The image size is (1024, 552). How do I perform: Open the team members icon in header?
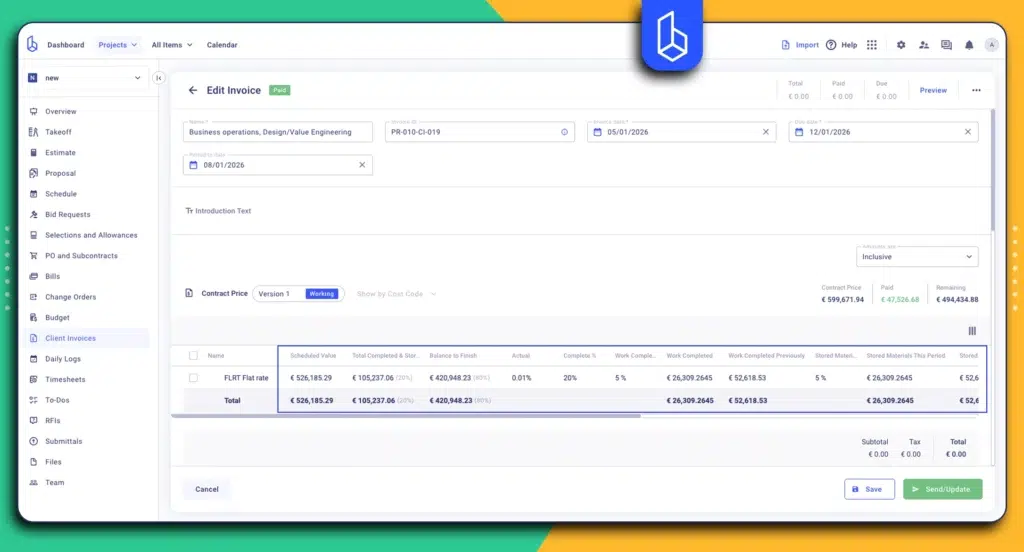tap(924, 45)
